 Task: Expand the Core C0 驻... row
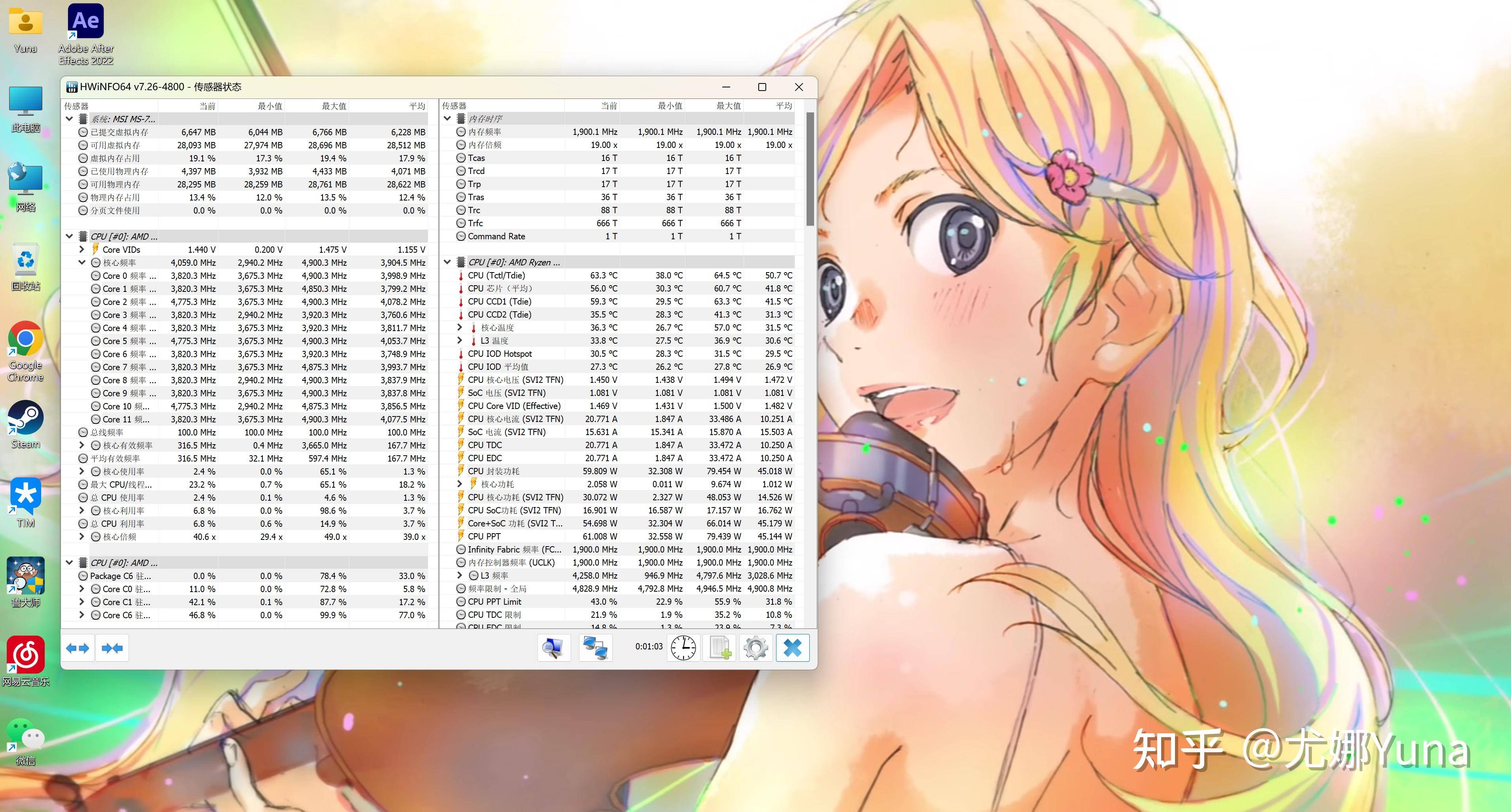82,589
